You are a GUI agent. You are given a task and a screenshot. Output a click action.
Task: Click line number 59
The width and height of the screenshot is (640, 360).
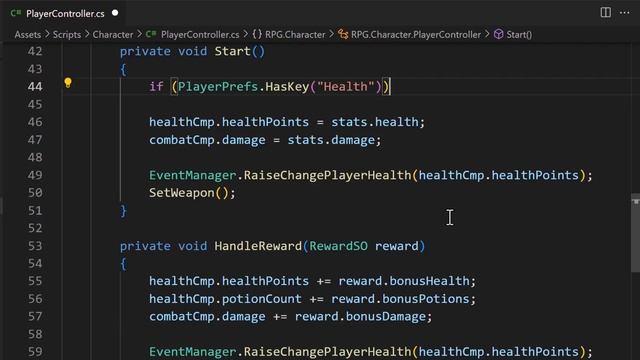35,352
